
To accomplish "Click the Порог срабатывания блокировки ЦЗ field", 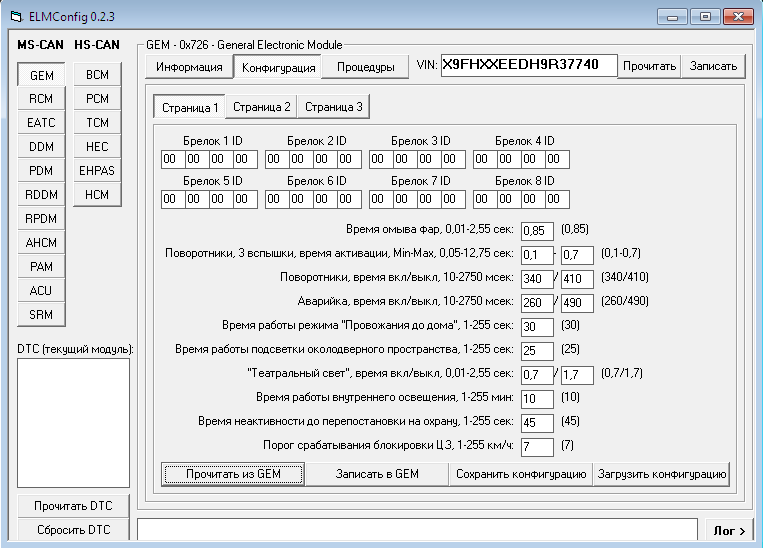I will pos(538,446).
